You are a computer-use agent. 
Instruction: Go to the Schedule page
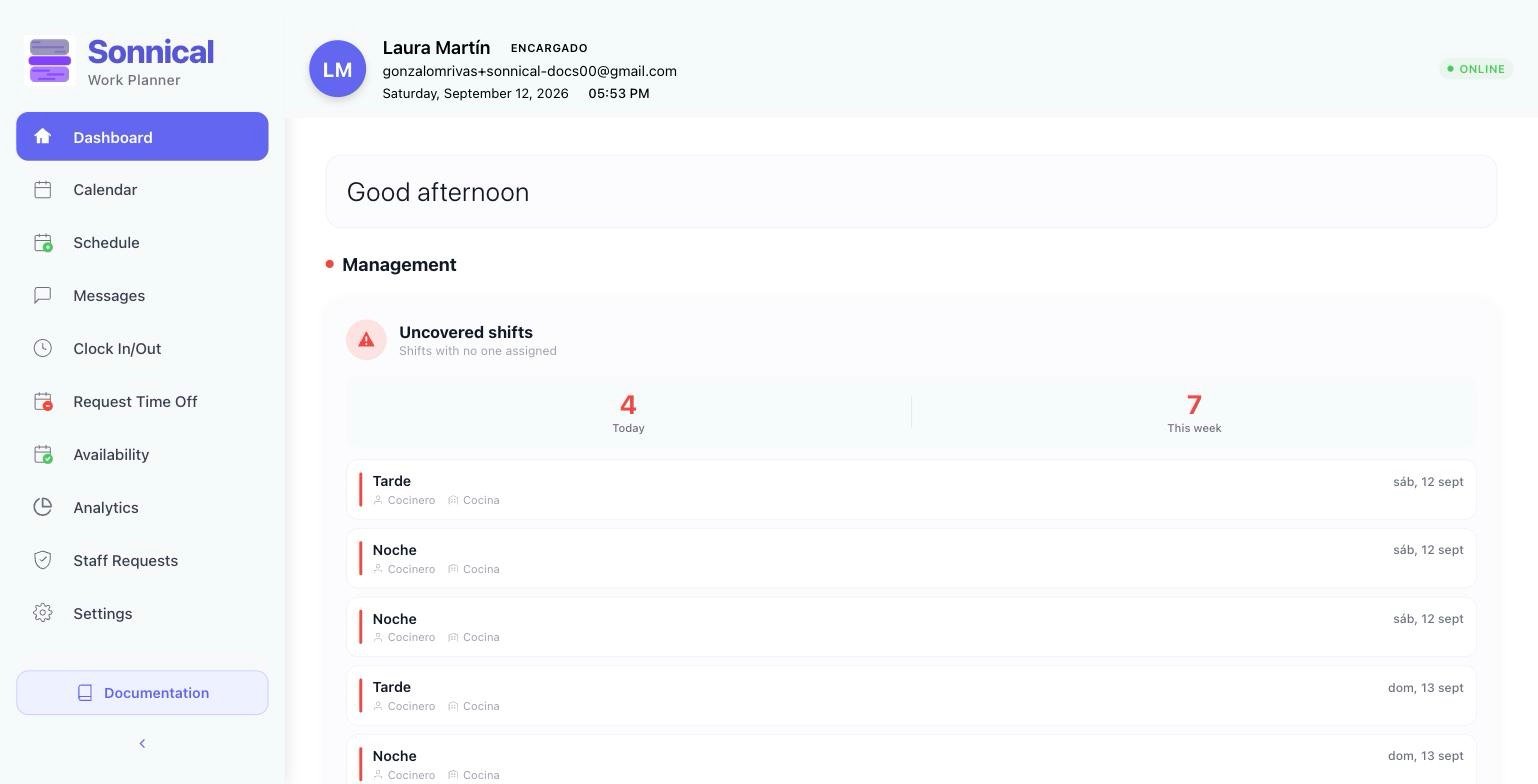(x=142, y=242)
